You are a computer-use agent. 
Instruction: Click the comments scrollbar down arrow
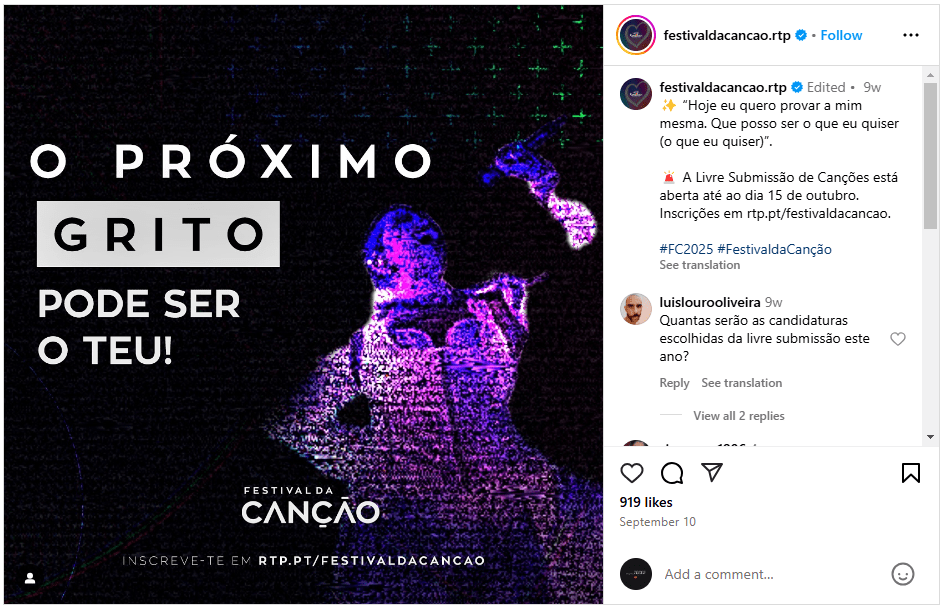(930, 436)
